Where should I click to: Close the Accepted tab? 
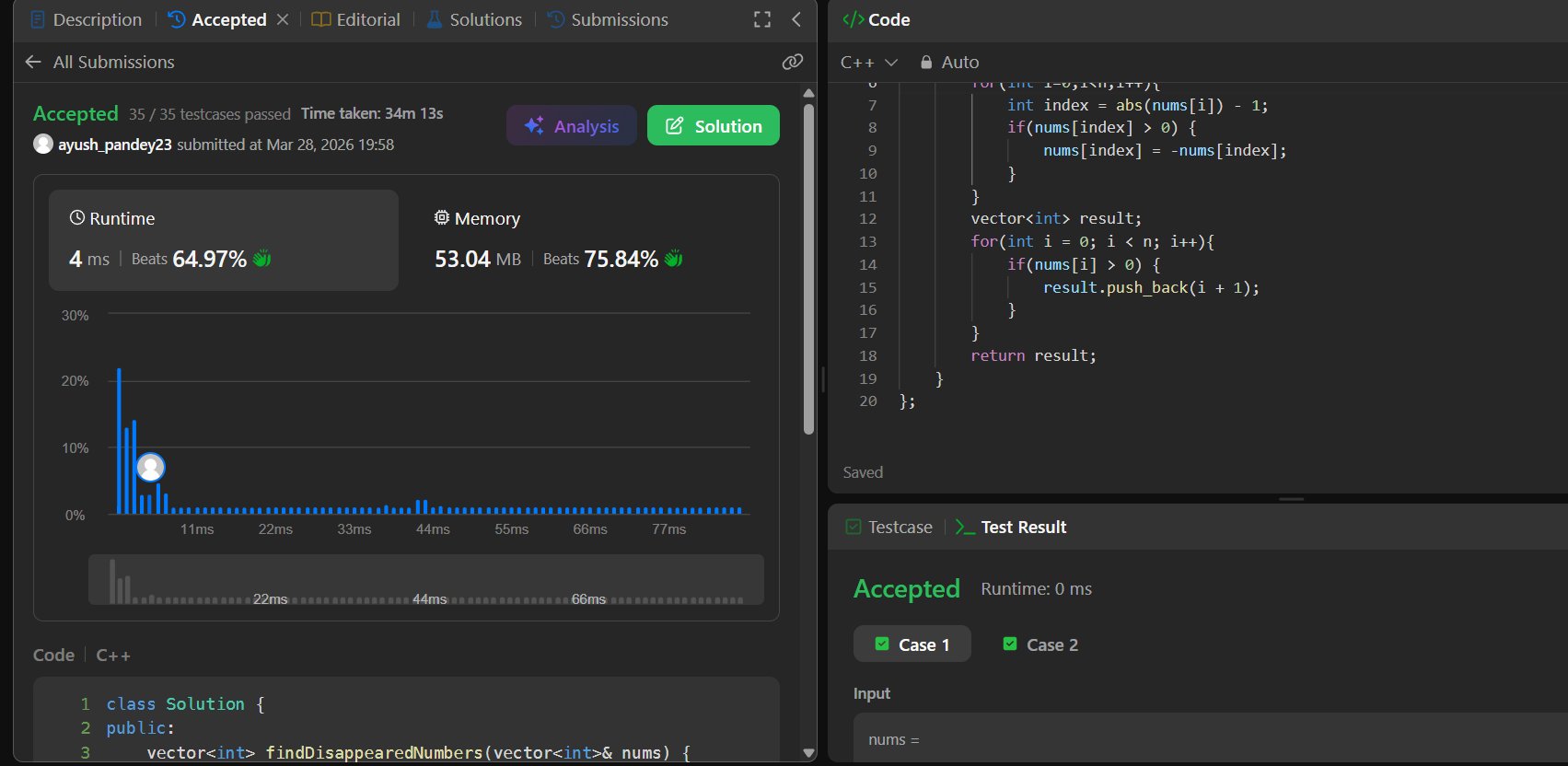(x=283, y=19)
